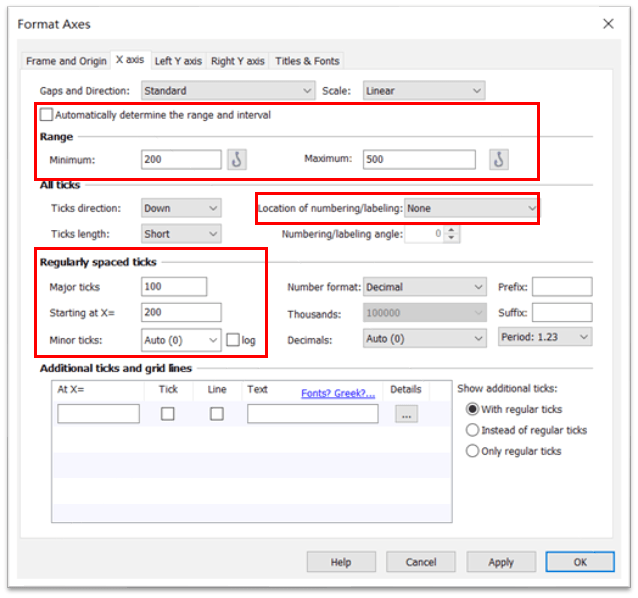Open the Titles & Fonts tab
638x598 pixels.
(x=307, y=61)
